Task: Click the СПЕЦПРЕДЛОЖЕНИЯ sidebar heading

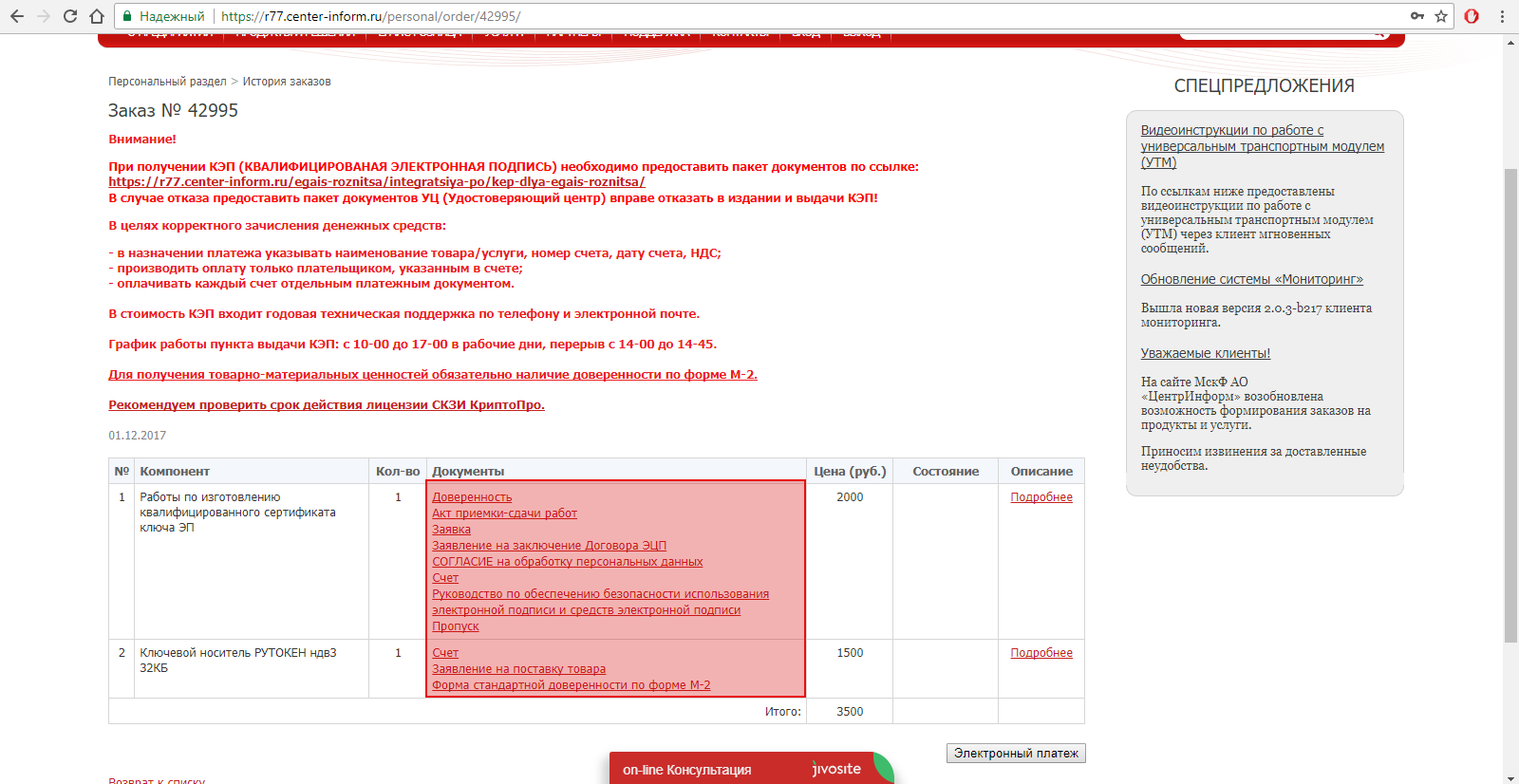Action: [x=1265, y=86]
